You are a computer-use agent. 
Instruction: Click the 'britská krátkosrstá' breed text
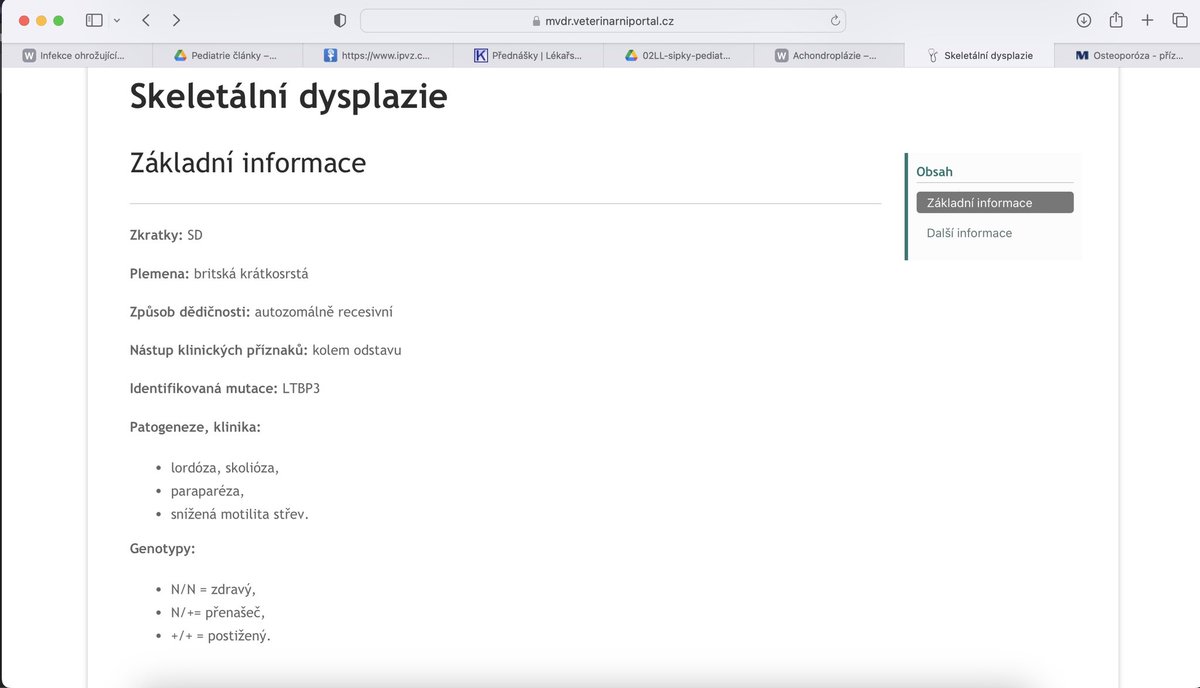(x=251, y=273)
